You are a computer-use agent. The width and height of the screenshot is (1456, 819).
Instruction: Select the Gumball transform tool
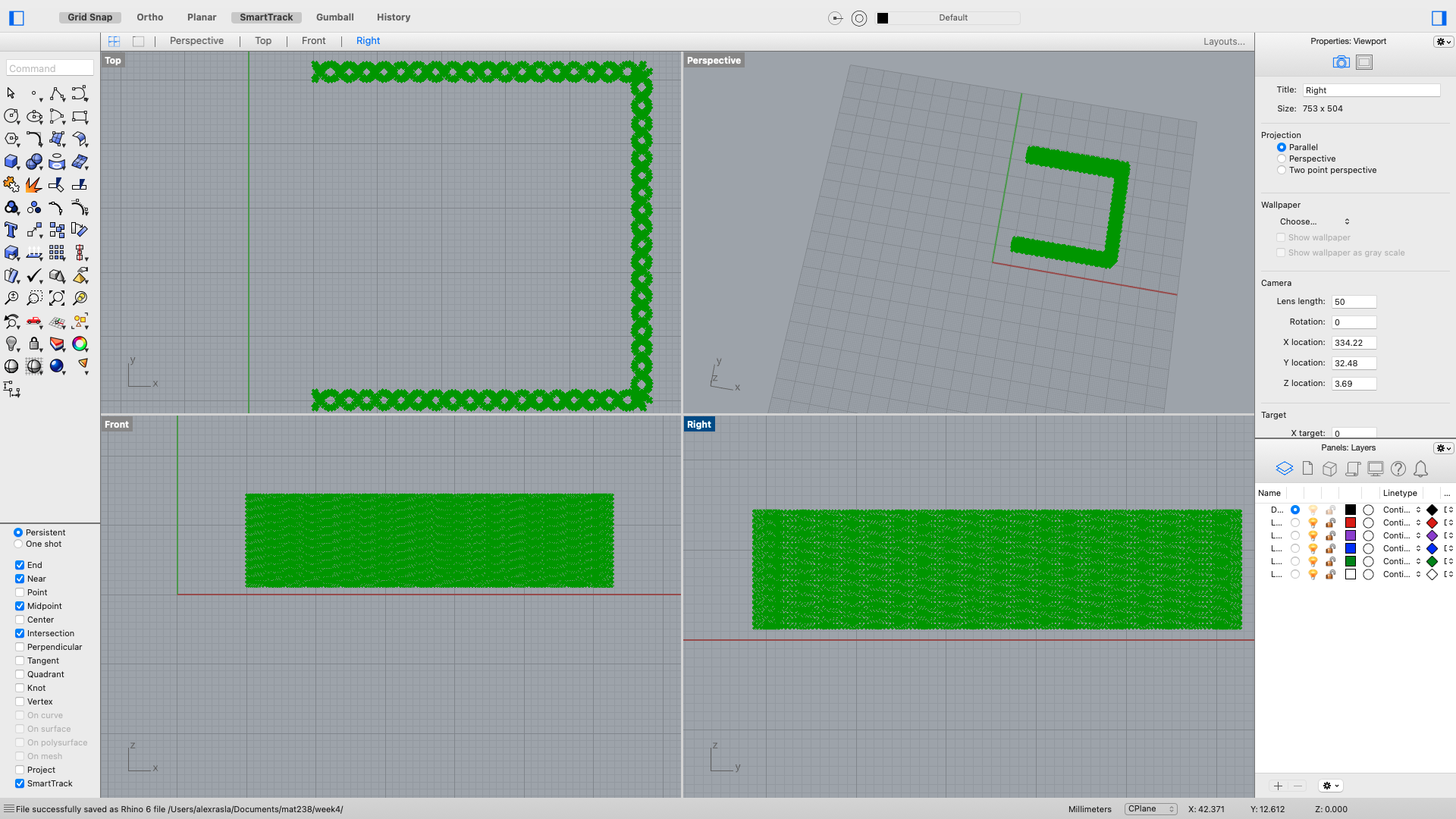coord(334,17)
